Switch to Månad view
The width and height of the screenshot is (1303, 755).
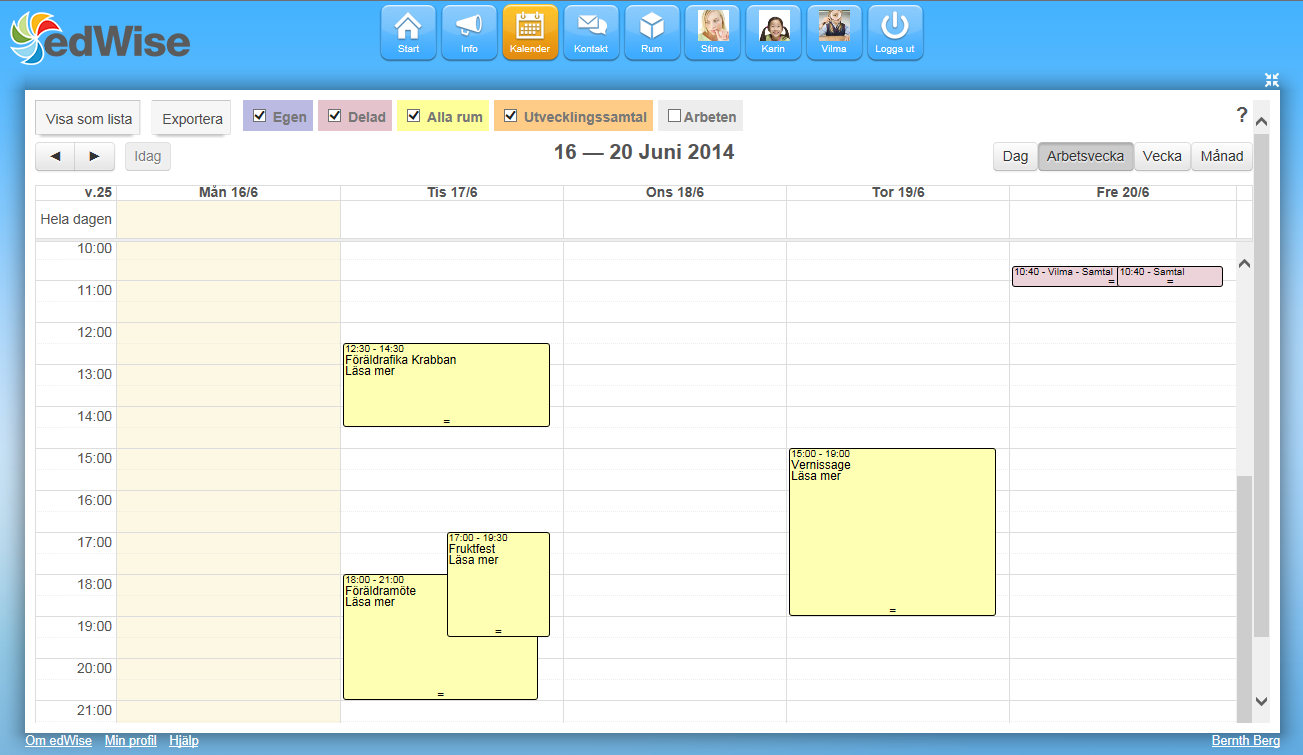click(1222, 156)
